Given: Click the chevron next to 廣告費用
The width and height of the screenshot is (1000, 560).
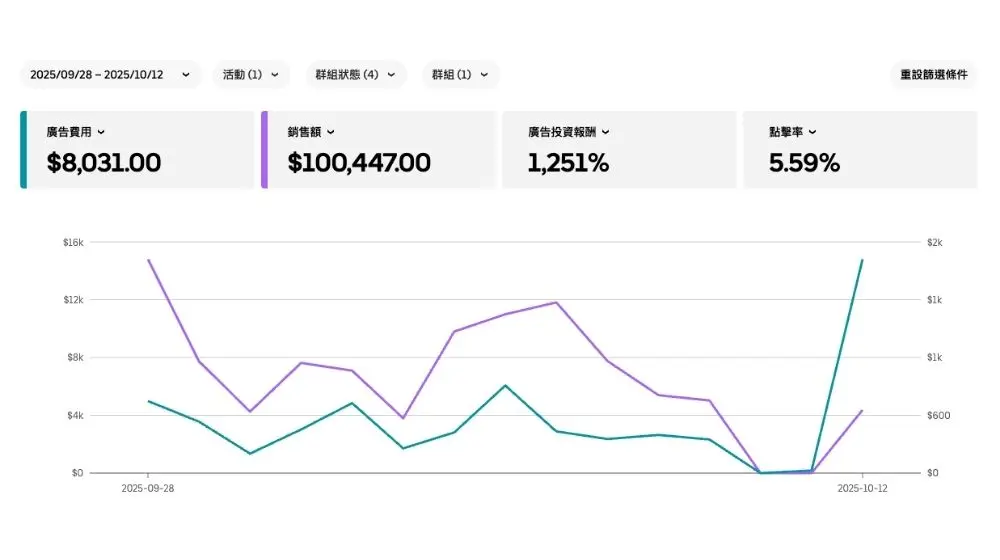Looking at the screenshot, I should pos(101,132).
